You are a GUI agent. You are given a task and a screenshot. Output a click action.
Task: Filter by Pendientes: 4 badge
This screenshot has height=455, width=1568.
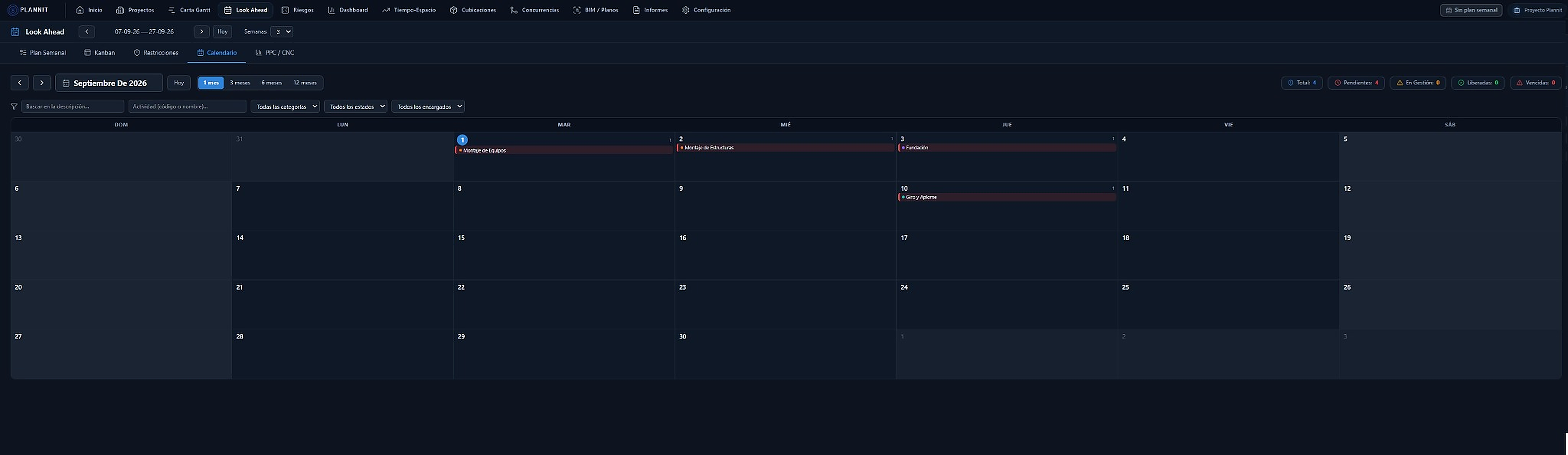[x=1356, y=83]
